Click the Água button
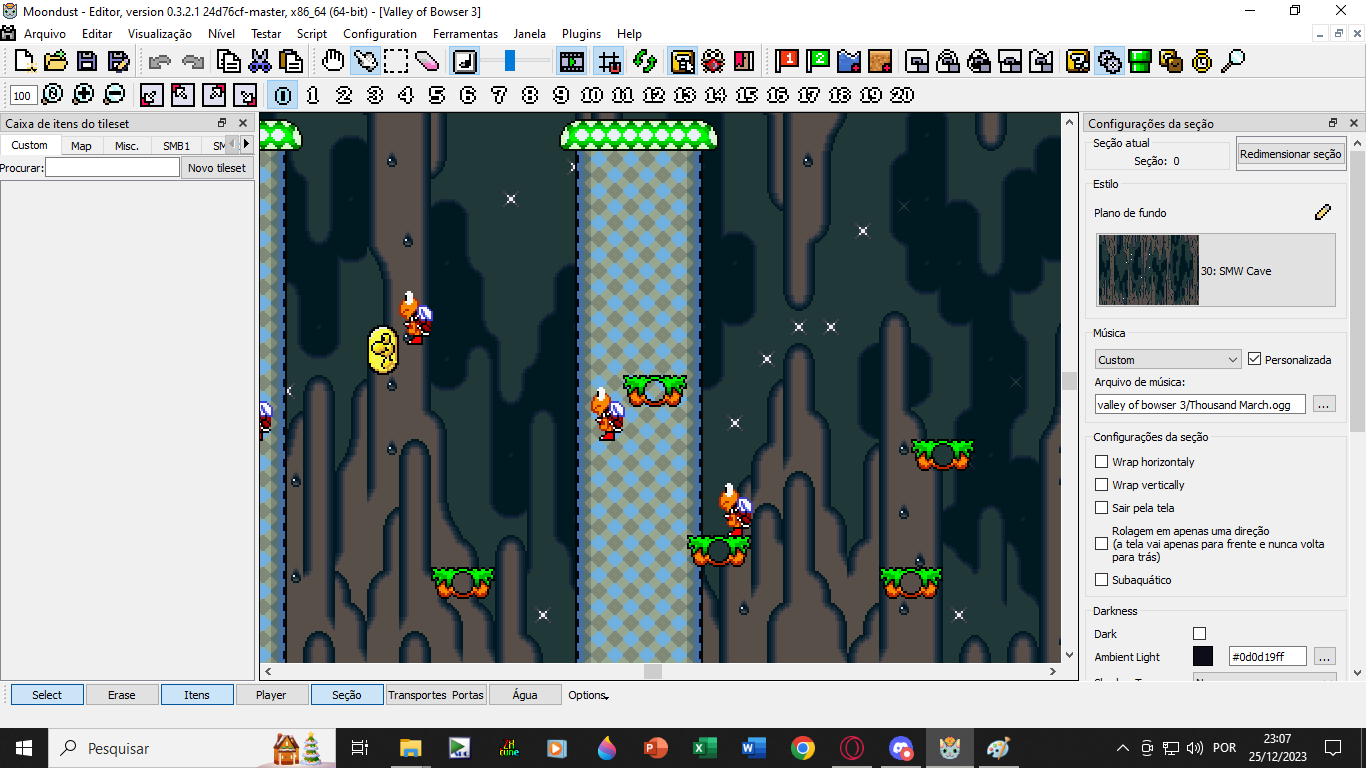 [525, 695]
